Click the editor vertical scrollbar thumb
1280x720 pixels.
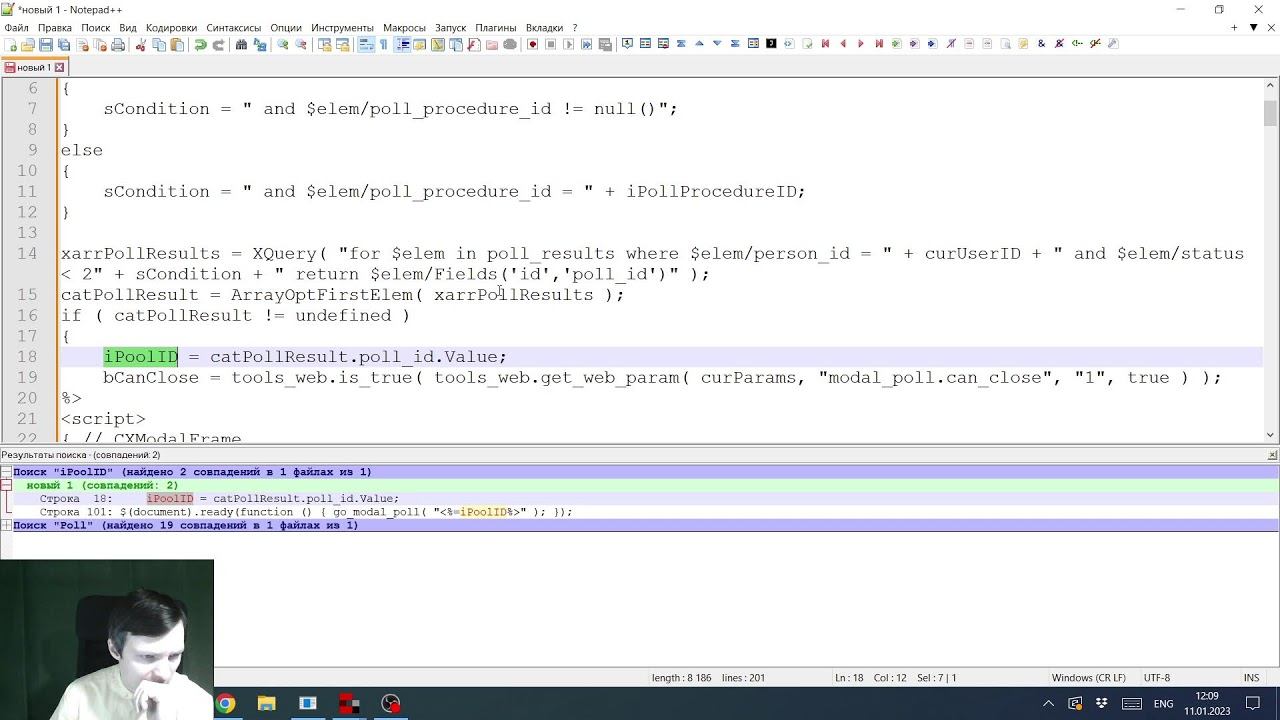click(x=1270, y=113)
